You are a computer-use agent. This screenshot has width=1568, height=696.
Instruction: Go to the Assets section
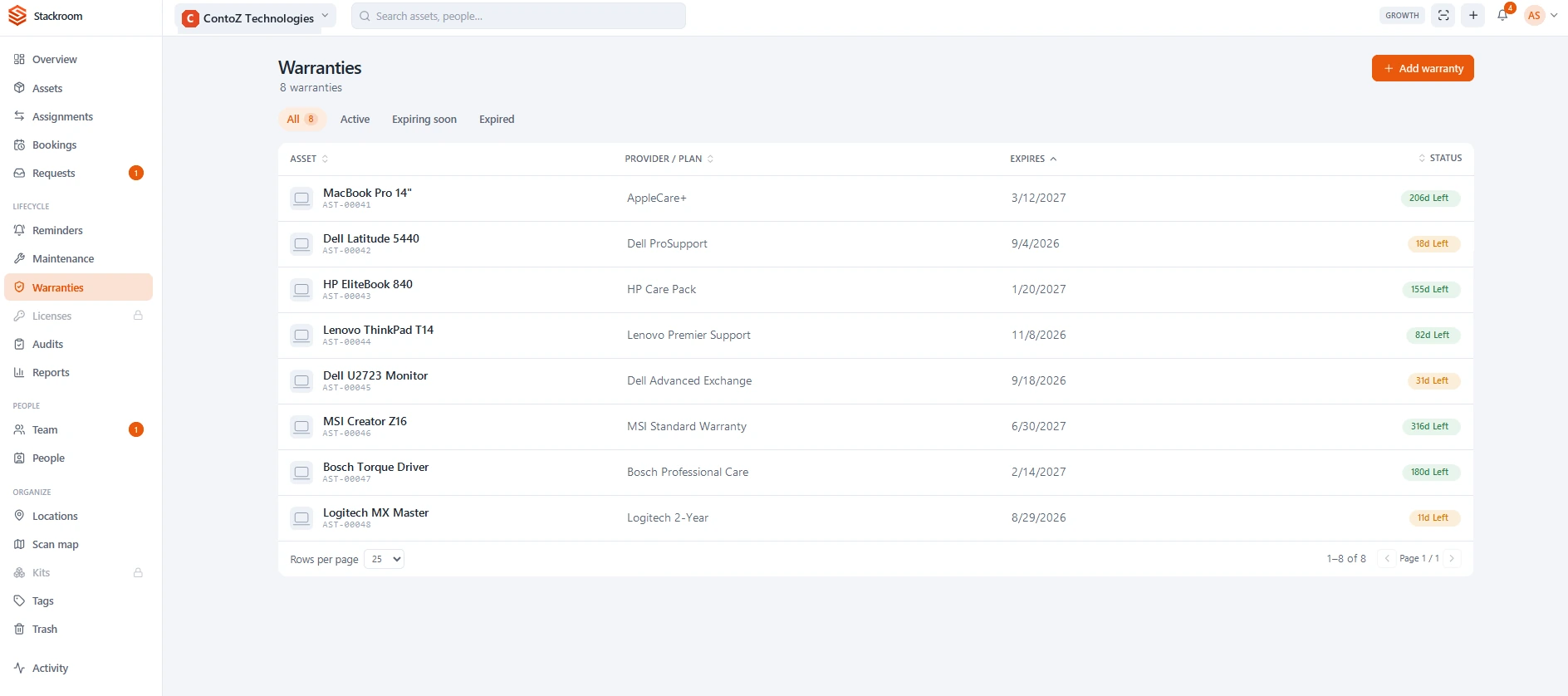point(79,88)
